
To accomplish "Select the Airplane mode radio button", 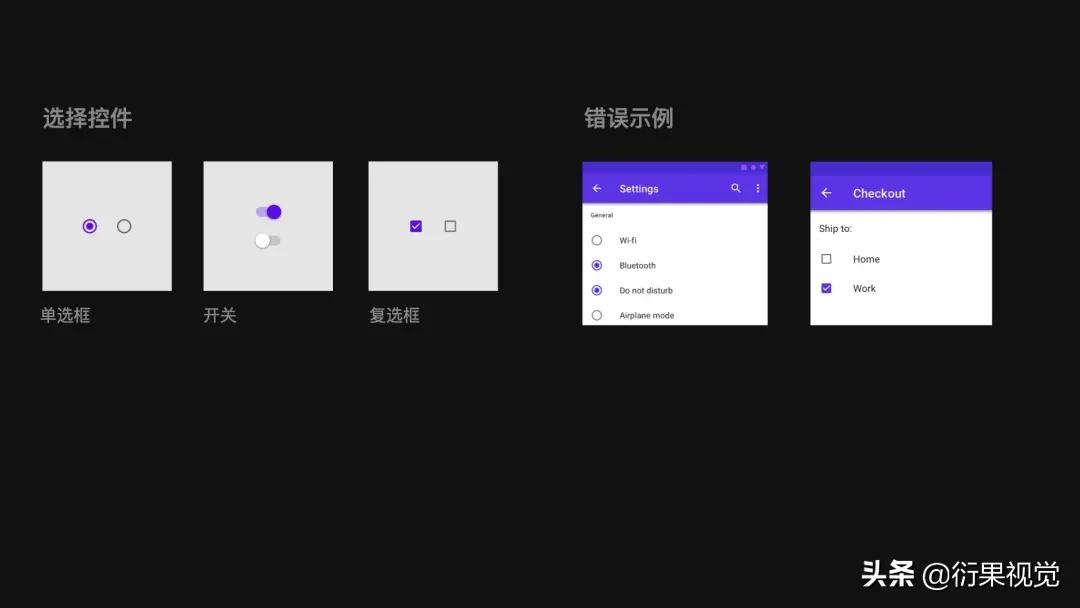I will click(596, 314).
